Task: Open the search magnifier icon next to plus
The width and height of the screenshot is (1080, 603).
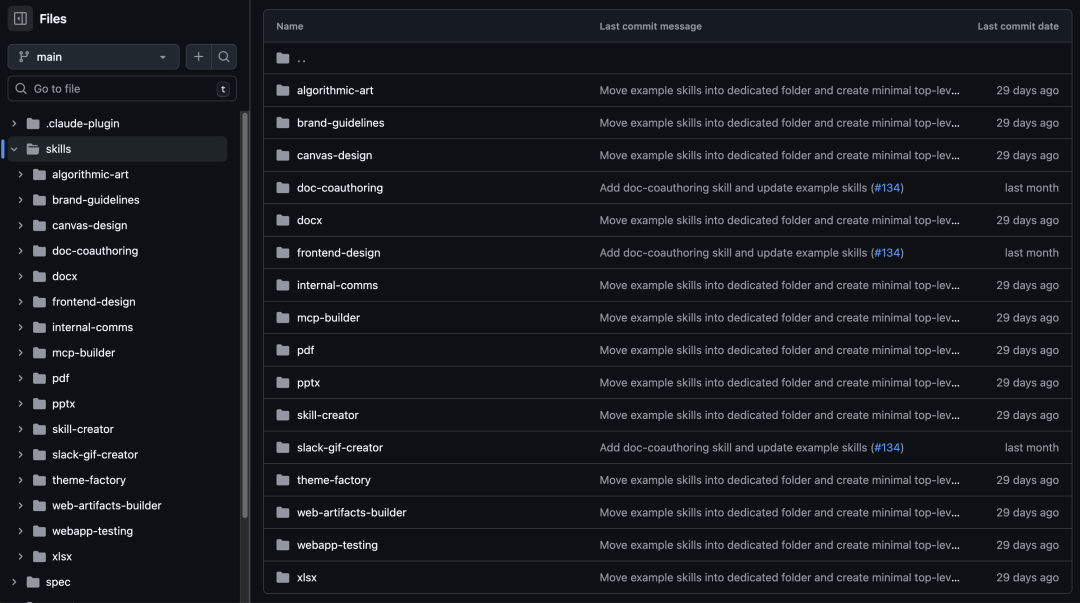Action: (224, 57)
